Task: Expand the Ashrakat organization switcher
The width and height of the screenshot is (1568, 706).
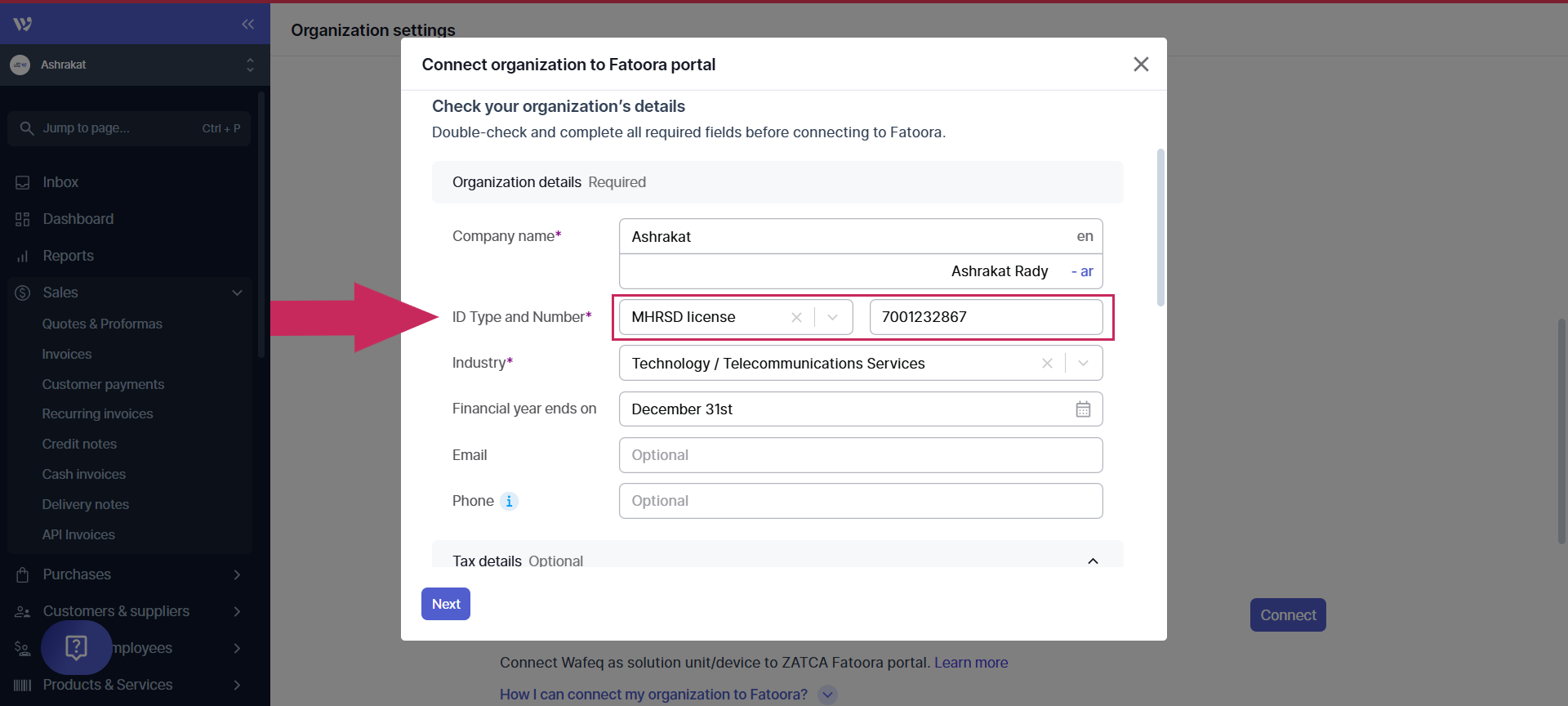Action: [x=250, y=65]
